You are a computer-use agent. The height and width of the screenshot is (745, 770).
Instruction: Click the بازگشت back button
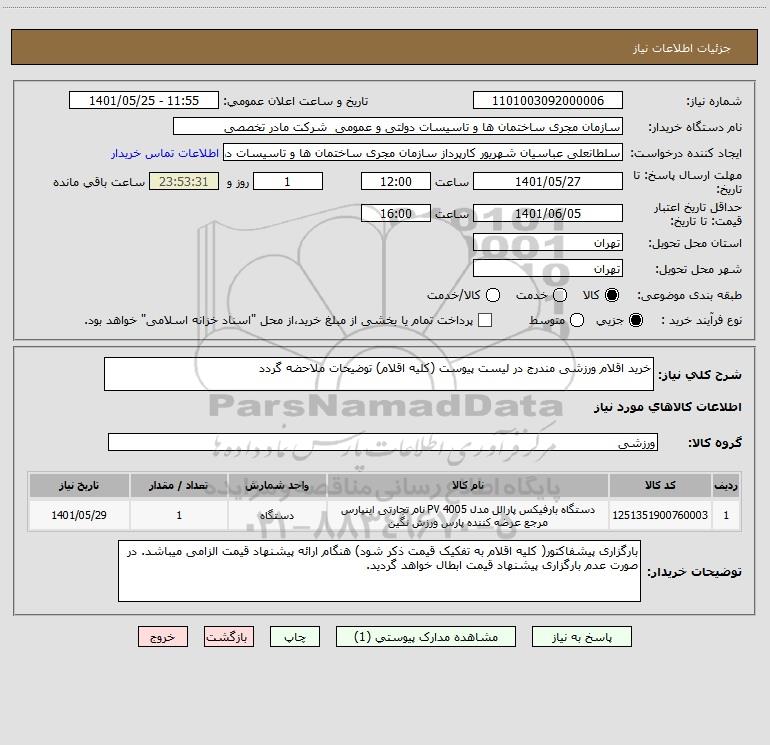(x=229, y=636)
